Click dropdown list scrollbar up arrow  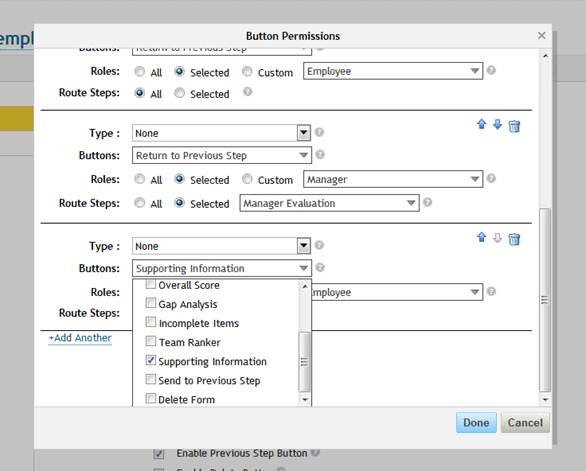click(x=305, y=286)
